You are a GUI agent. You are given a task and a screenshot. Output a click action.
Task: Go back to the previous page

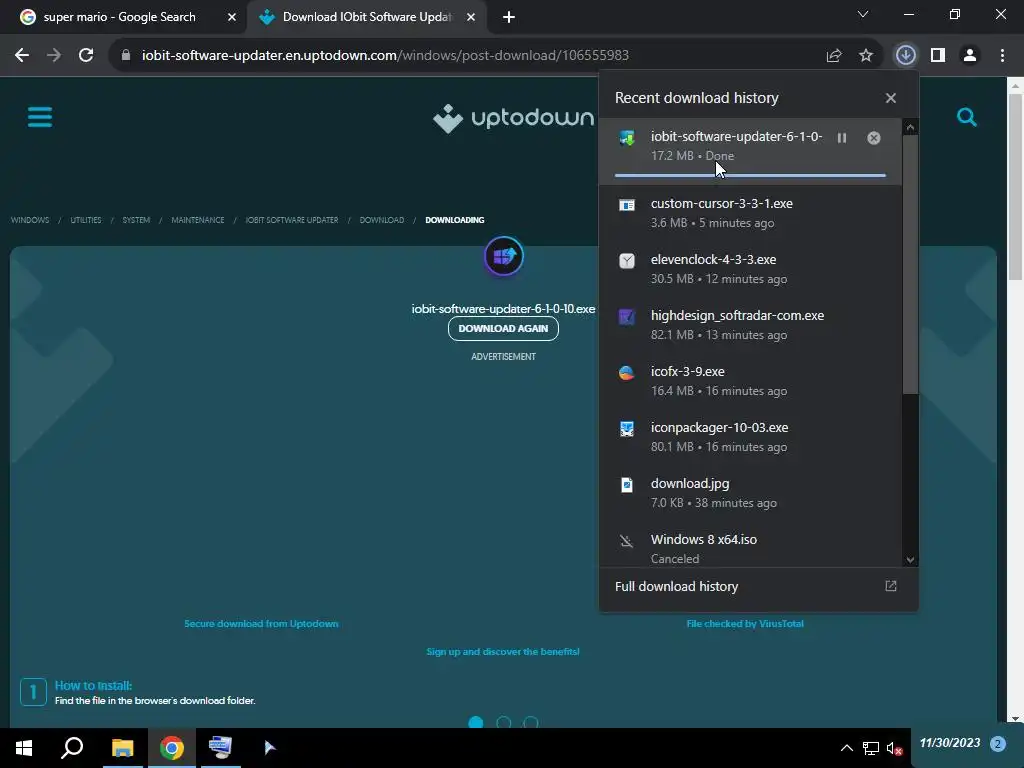[22, 56]
